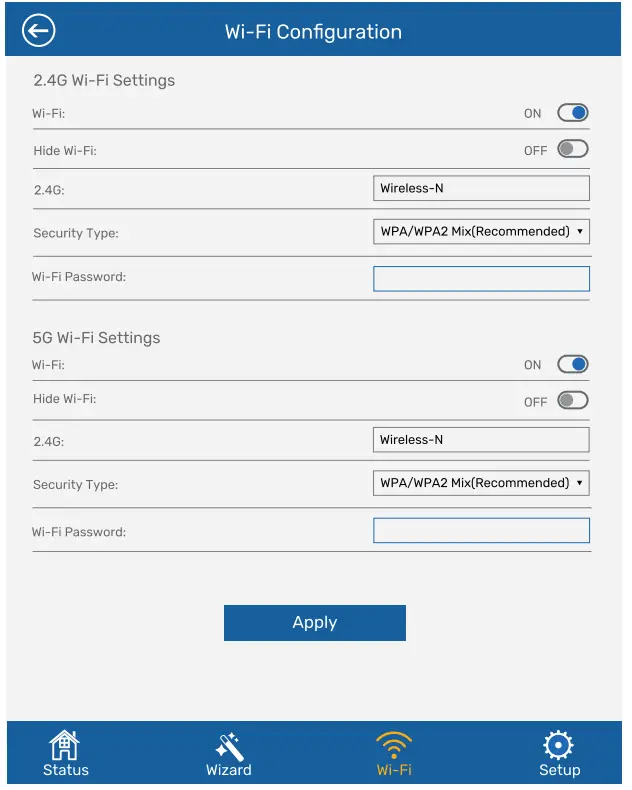Switch to the Status tab label
The image size is (632, 790).
[x=65, y=770]
